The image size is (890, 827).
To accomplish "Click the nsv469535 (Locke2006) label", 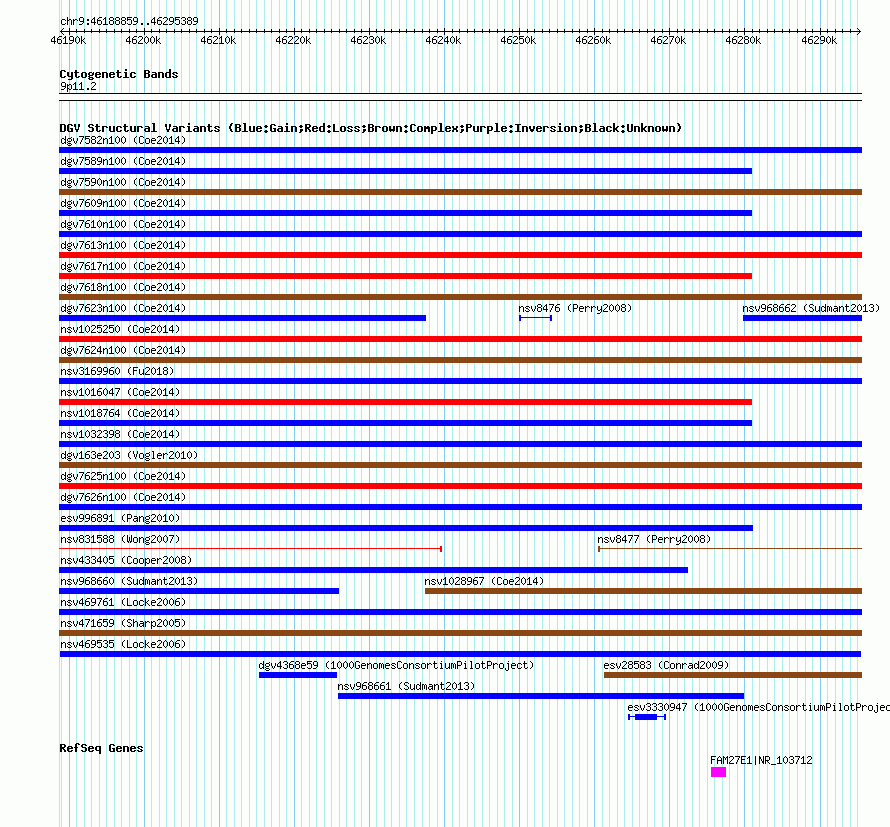I will click(x=123, y=644).
